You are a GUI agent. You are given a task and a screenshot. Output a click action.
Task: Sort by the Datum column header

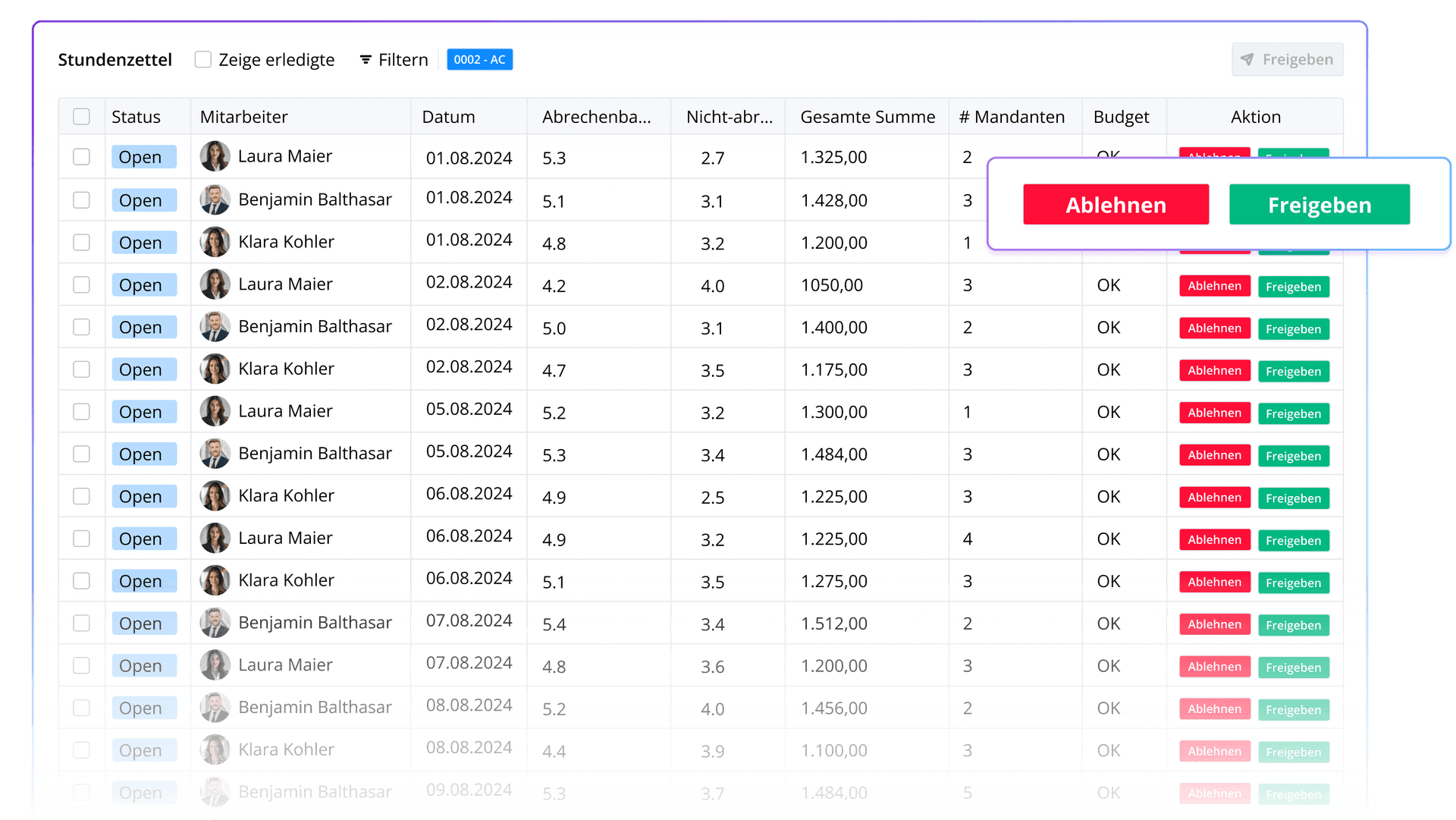[x=448, y=117]
